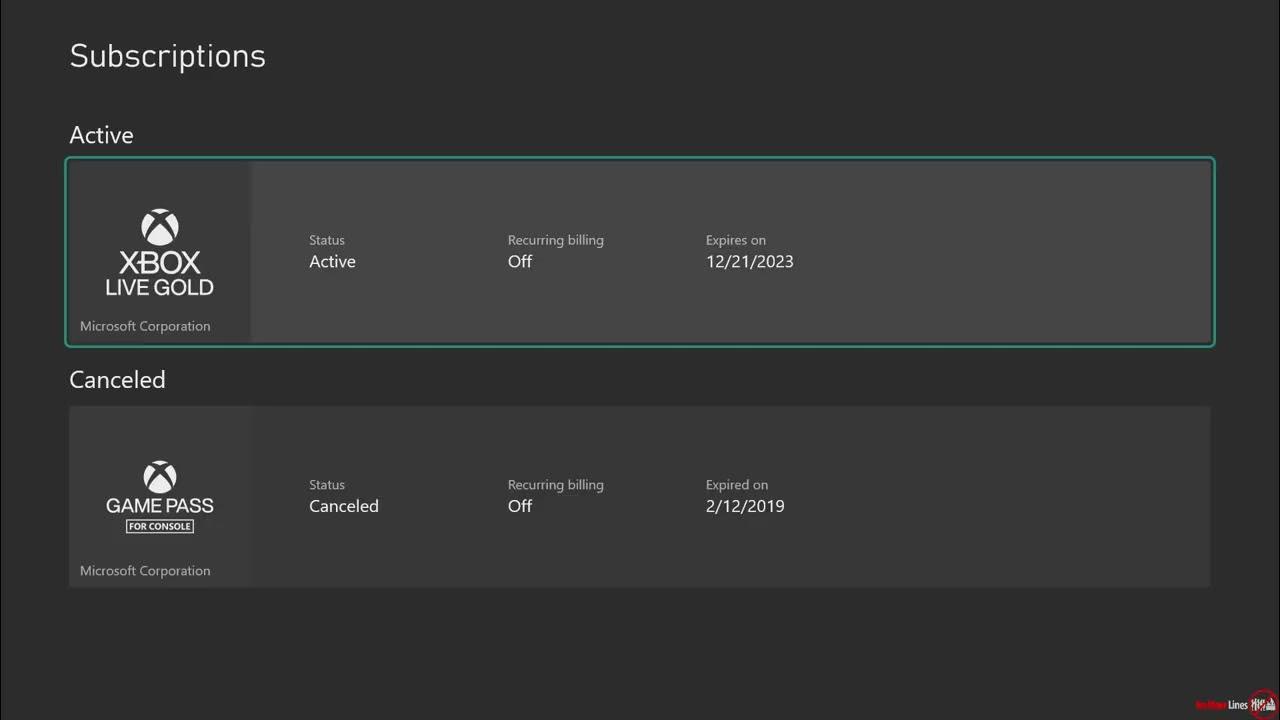The height and width of the screenshot is (720, 1280).
Task: Click the Xbox sphere icon on Live Gold card
Action: pos(160,227)
